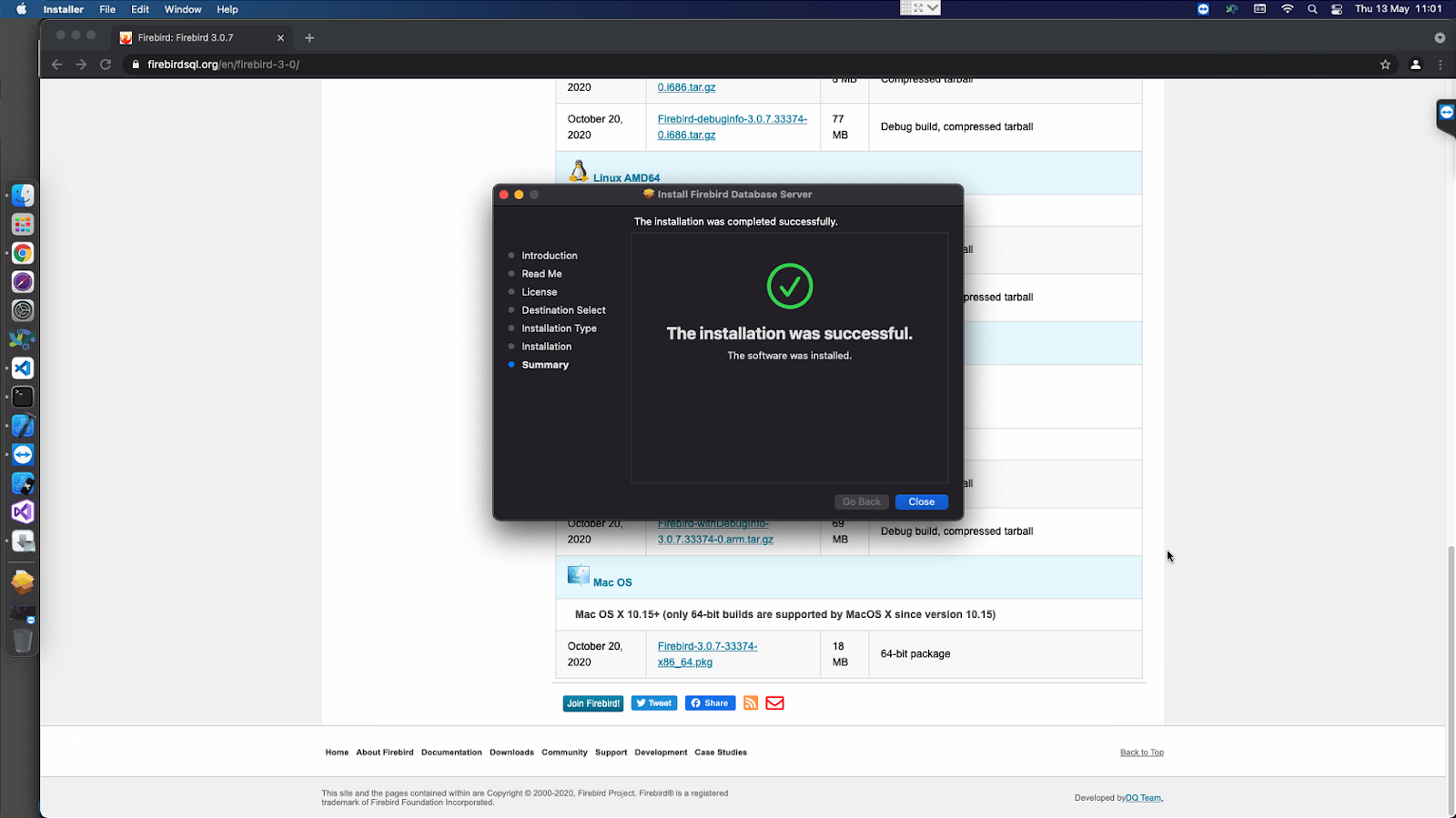This screenshot has width=1456, height=818.
Task: Open Finder from the dock
Action: [23, 196]
